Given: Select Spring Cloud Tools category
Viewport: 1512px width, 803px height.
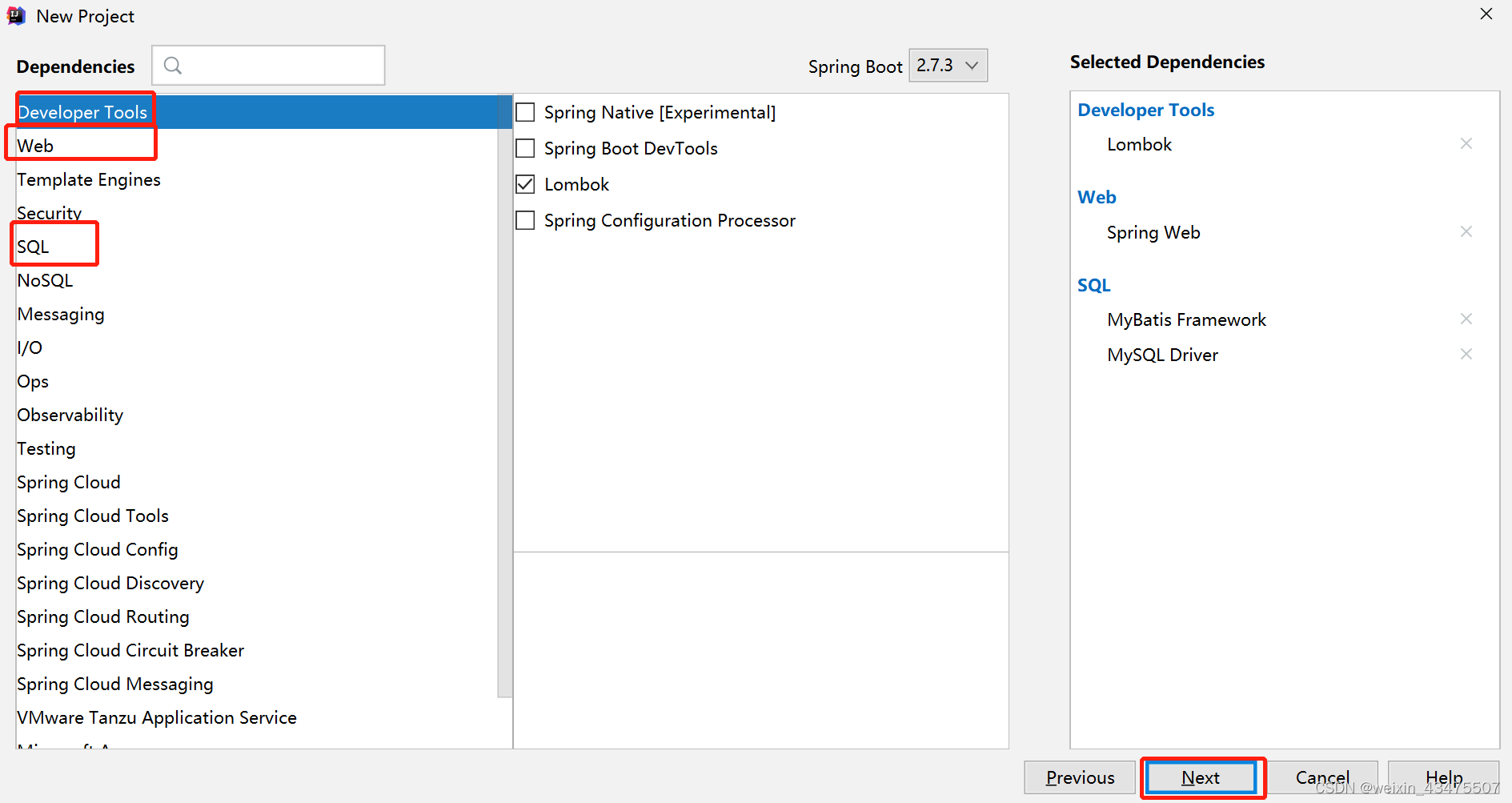Looking at the screenshot, I should [x=256, y=516].
